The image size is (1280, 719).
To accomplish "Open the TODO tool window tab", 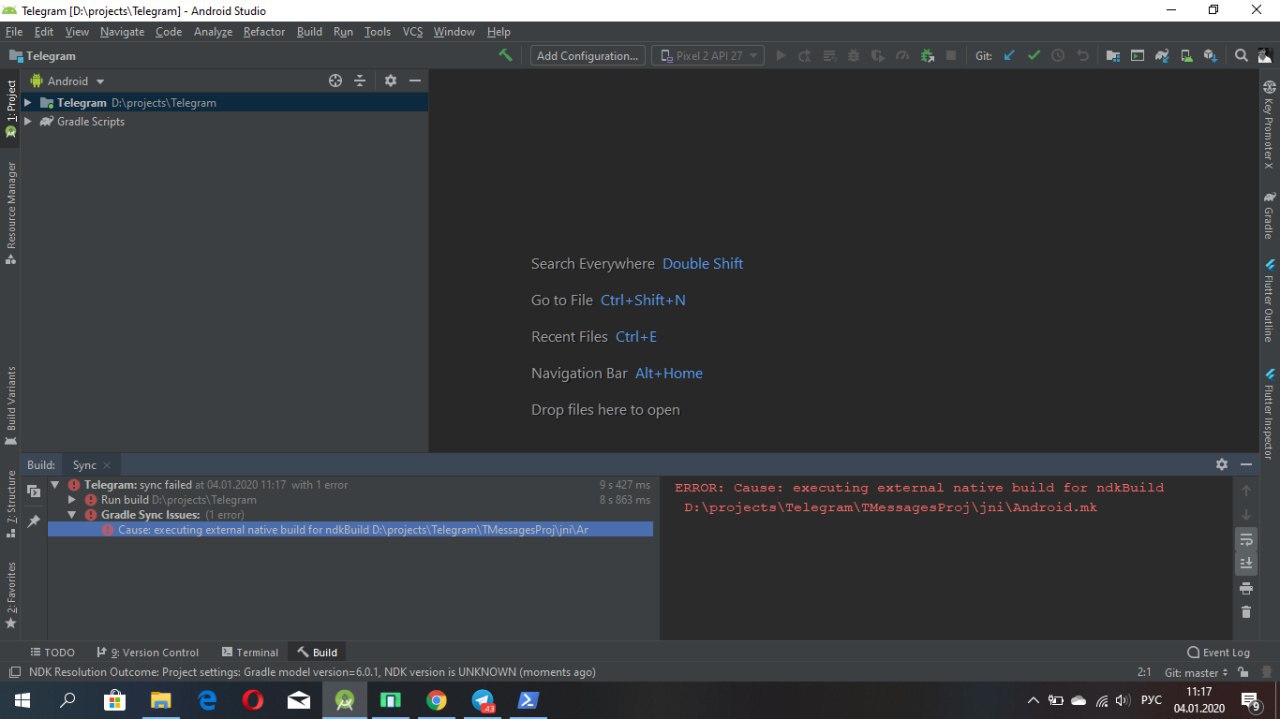I will tap(52, 652).
